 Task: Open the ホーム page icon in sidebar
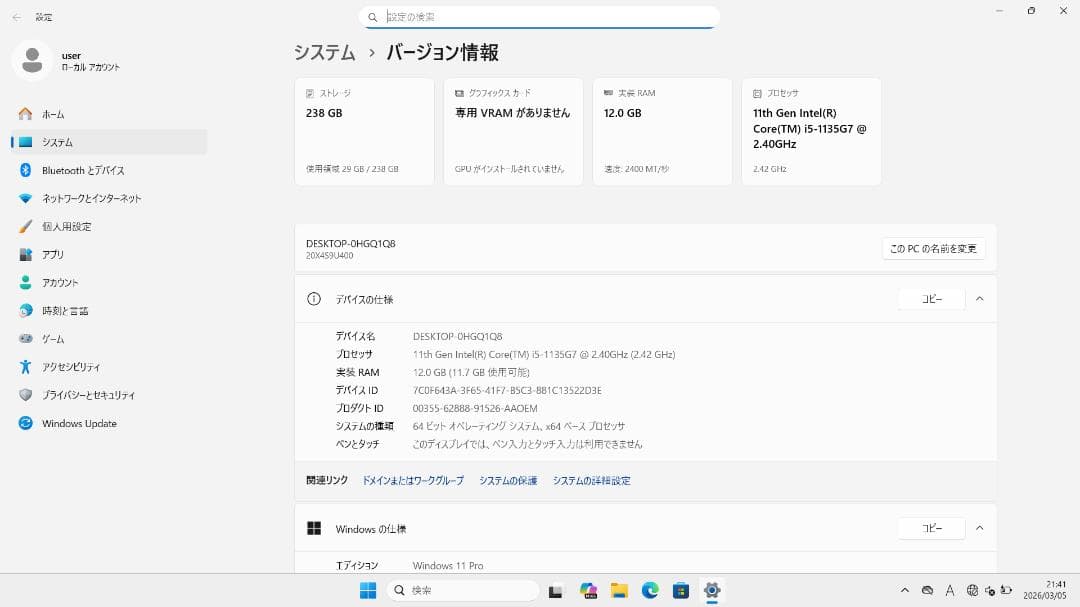point(25,114)
